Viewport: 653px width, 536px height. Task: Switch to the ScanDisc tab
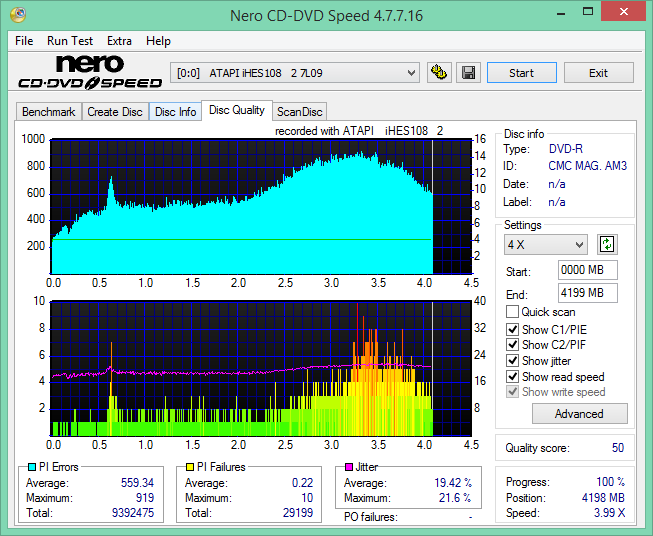(x=300, y=112)
